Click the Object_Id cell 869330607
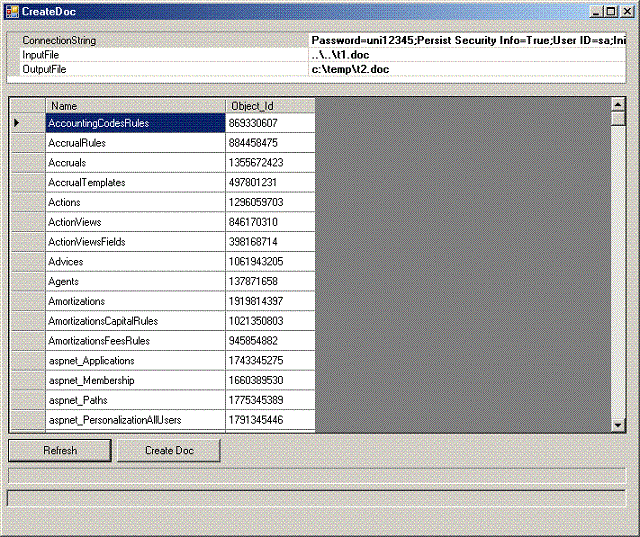640x537 pixels. [x=270, y=123]
